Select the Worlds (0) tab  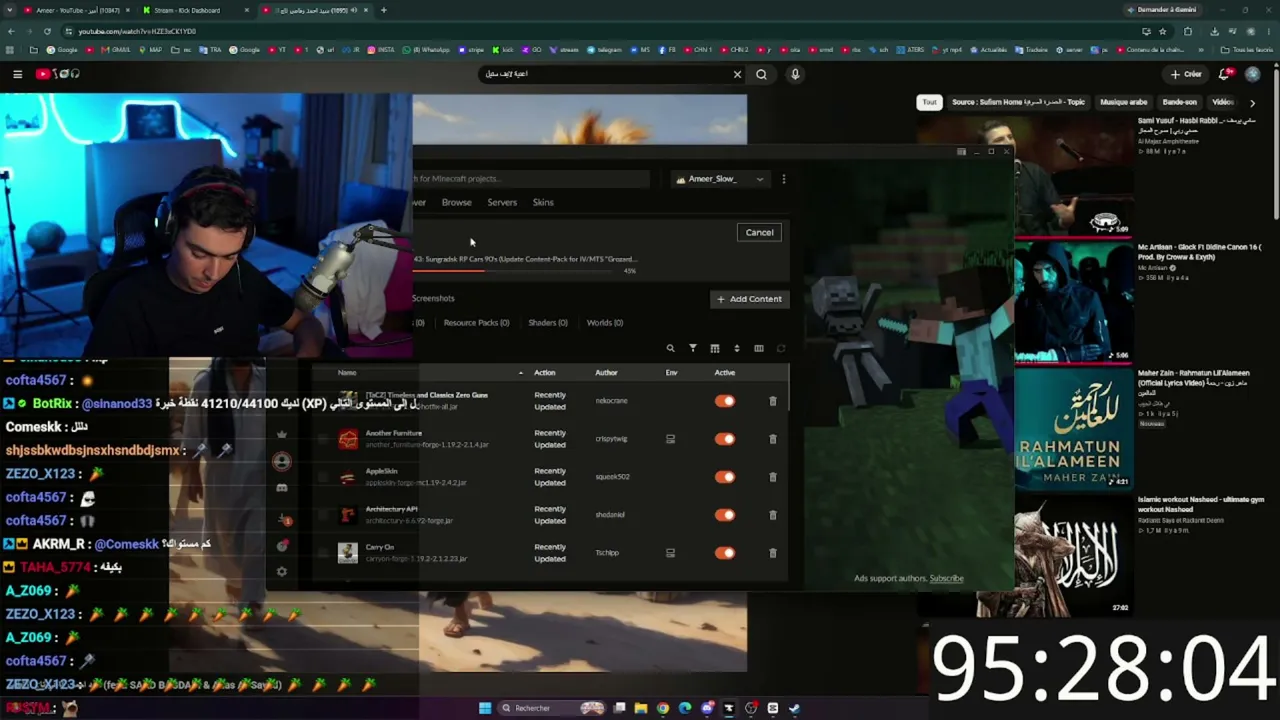(x=605, y=323)
